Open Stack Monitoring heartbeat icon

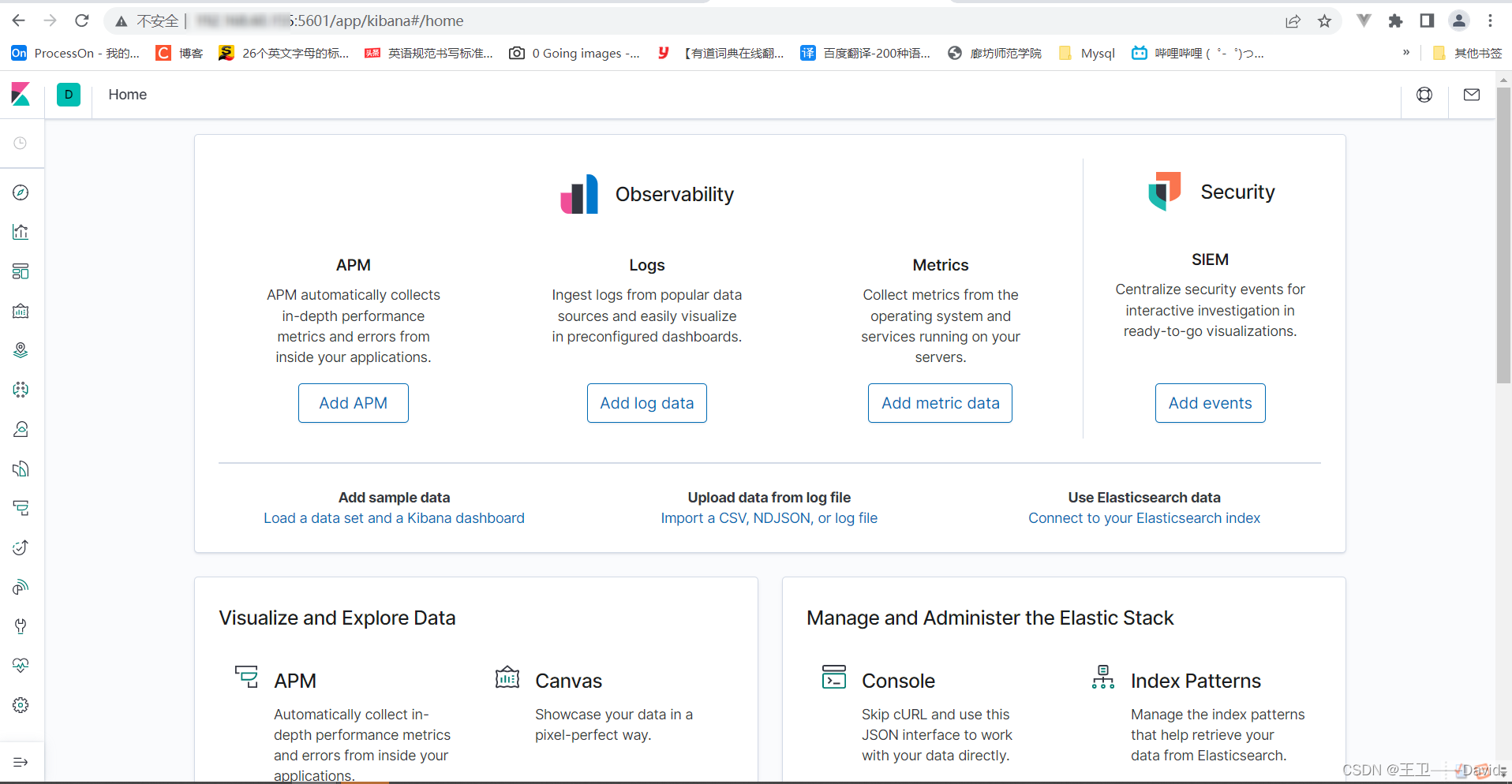[x=21, y=666]
